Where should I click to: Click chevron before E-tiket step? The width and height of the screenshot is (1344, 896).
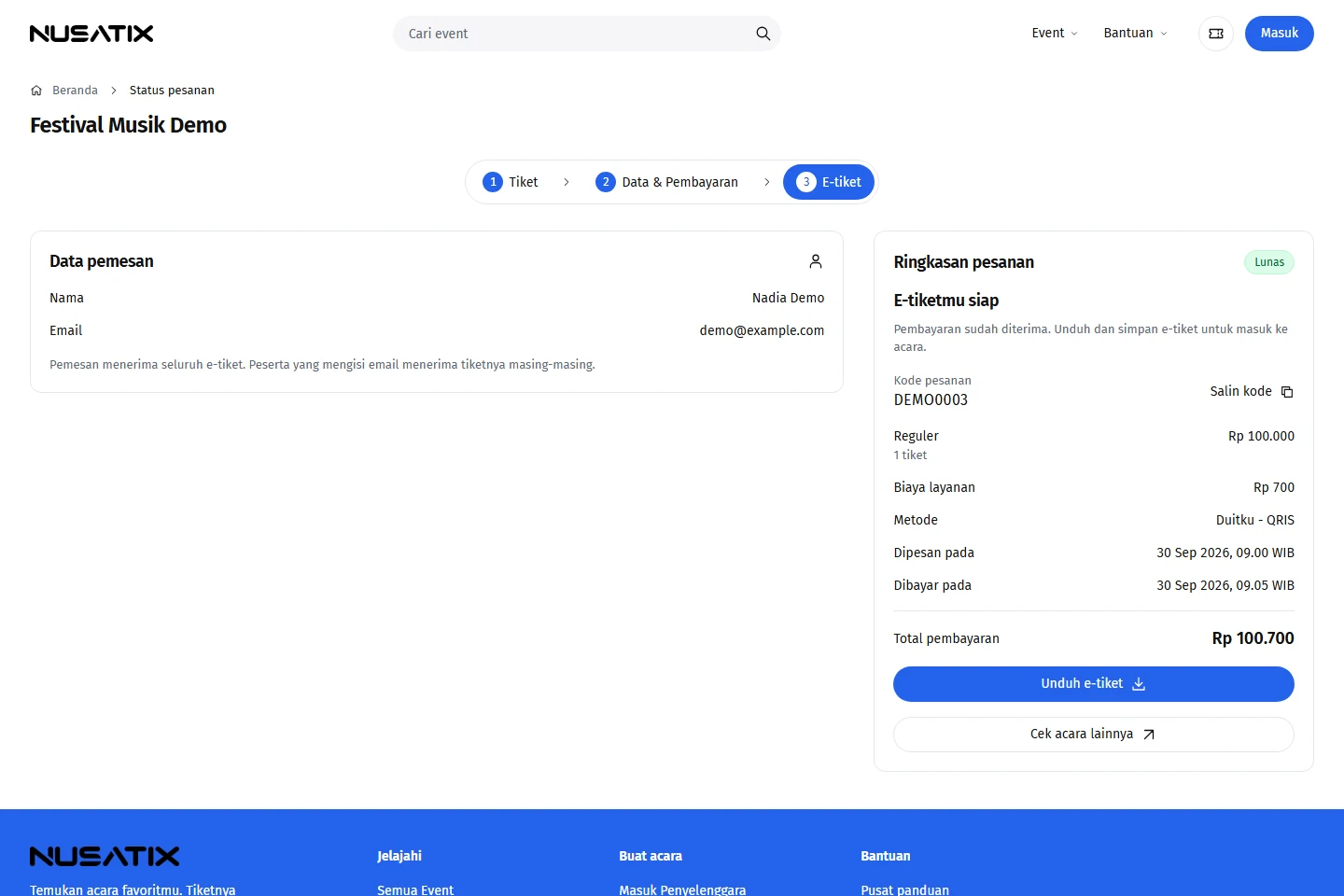pos(767,182)
